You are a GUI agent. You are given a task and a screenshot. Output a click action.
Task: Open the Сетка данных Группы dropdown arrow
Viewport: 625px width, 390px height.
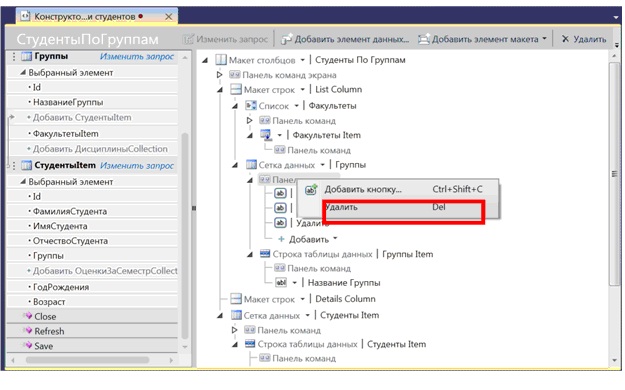[322, 165]
